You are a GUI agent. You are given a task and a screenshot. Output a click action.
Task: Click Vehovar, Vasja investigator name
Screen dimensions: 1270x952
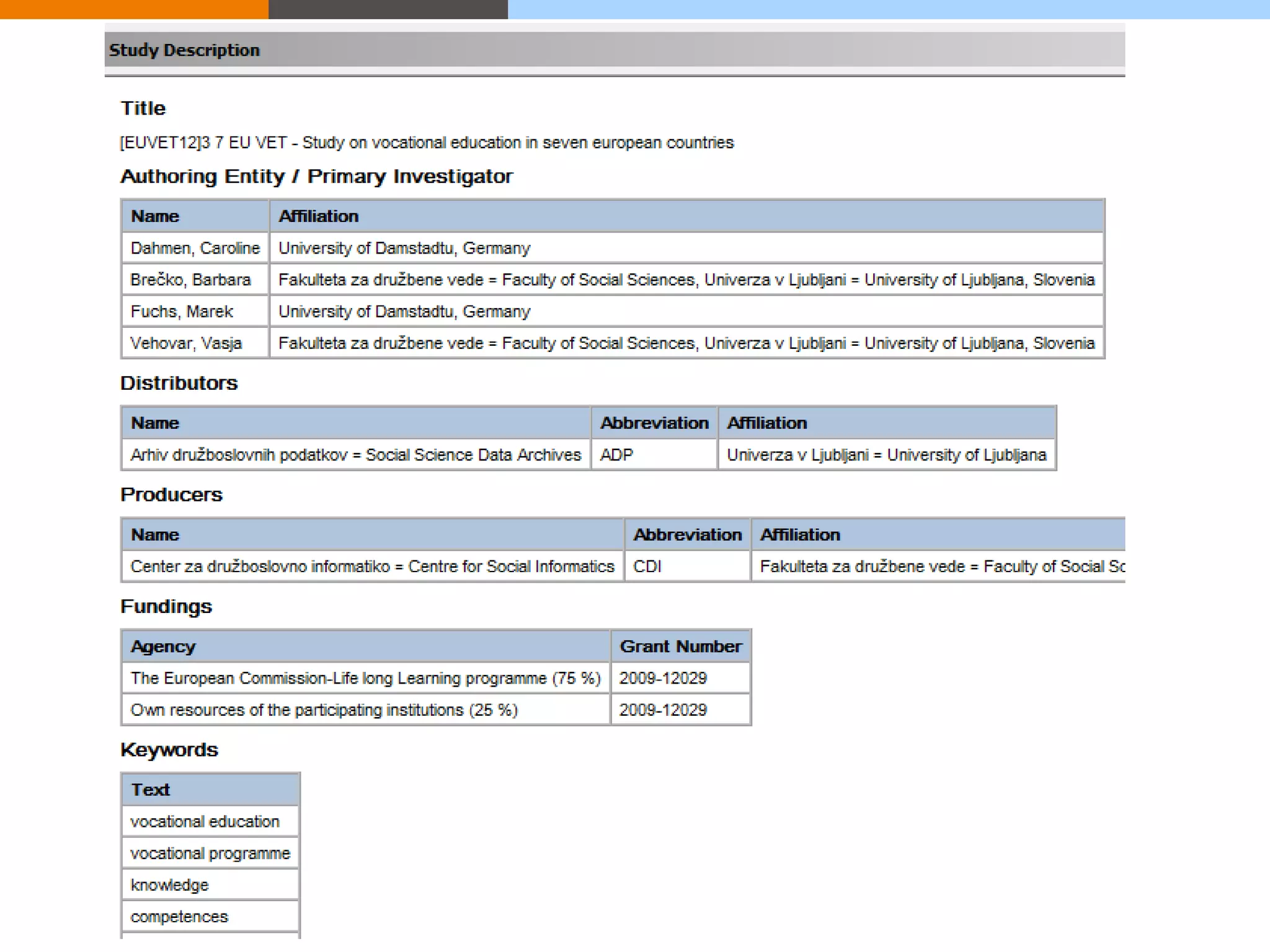[186, 343]
